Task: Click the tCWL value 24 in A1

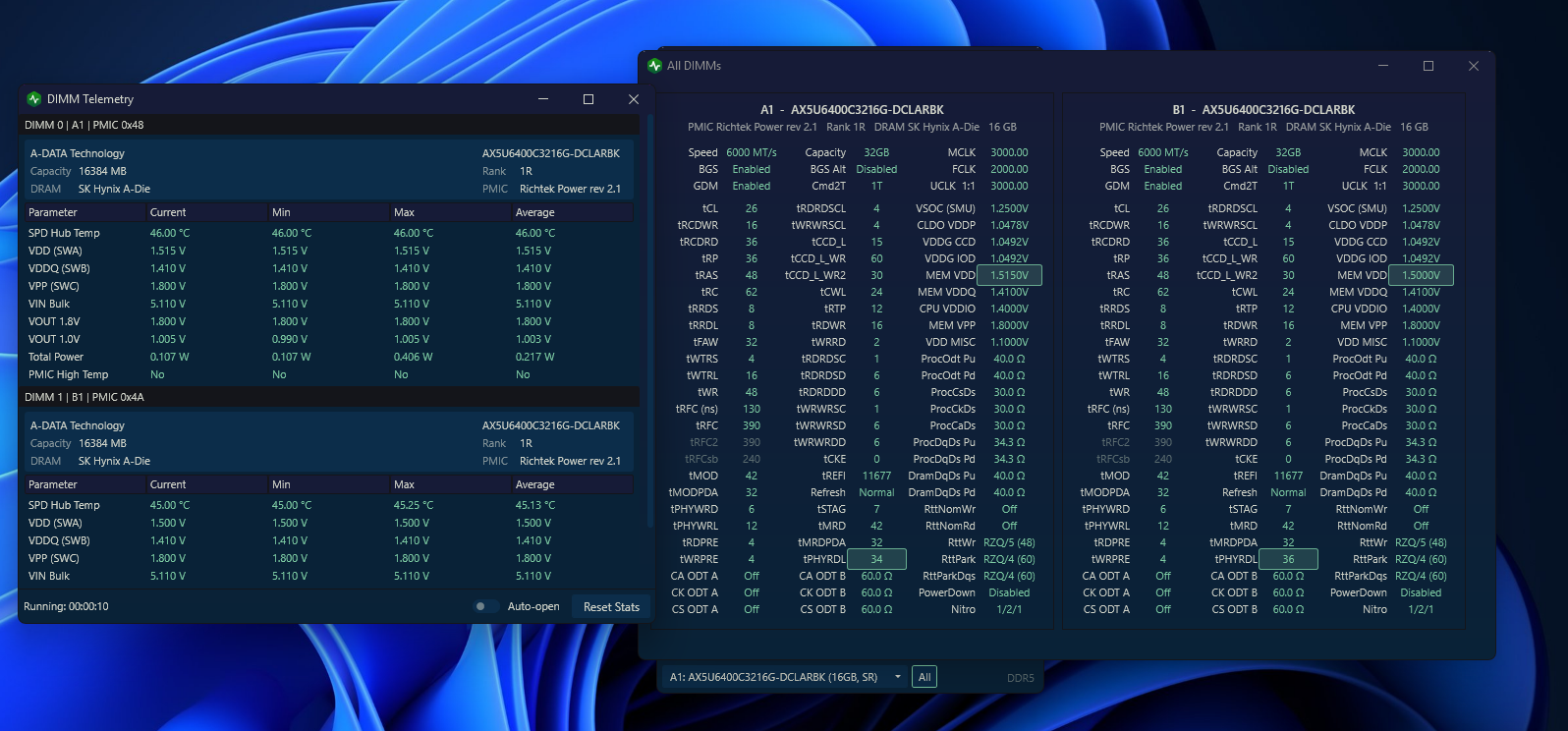Action: pyautogui.click(x=876, y=292)
